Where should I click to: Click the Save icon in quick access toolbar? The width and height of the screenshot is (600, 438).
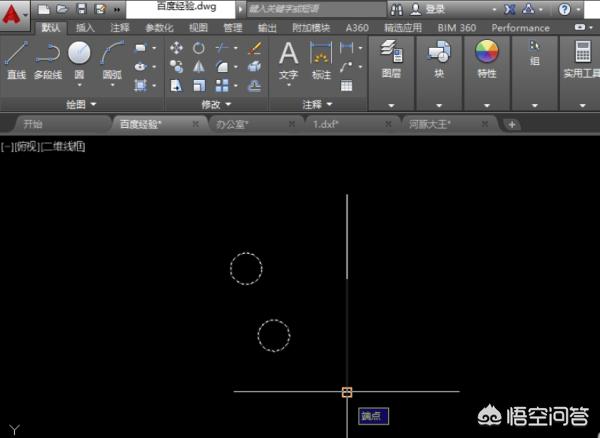[x=83, y=9]
